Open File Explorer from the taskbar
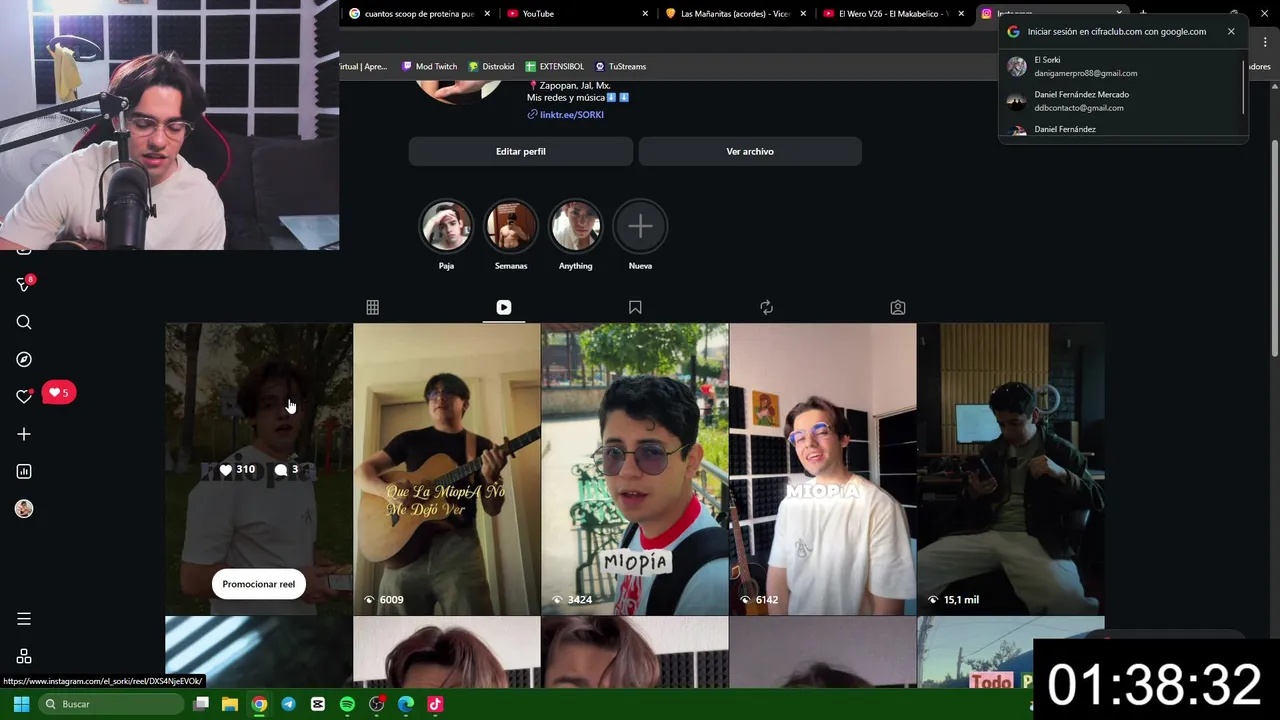The width and height of the screenshot is (1280, 720). click(229, 704)
